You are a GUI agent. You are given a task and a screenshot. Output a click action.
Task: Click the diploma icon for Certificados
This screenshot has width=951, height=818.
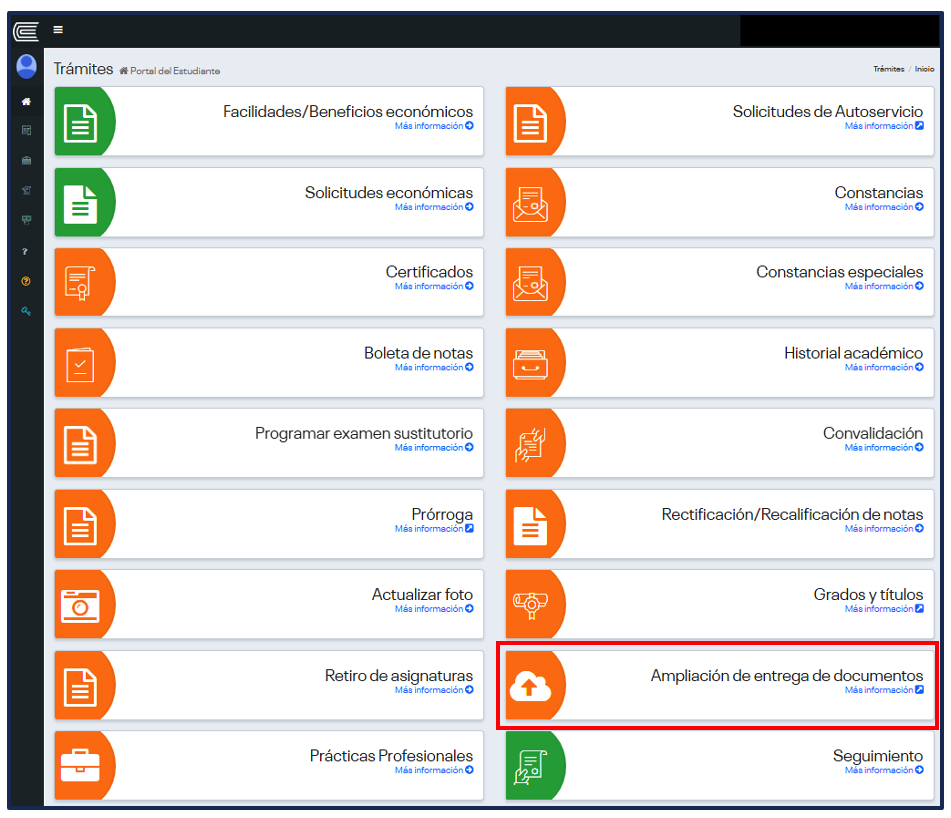click(80, 283)
